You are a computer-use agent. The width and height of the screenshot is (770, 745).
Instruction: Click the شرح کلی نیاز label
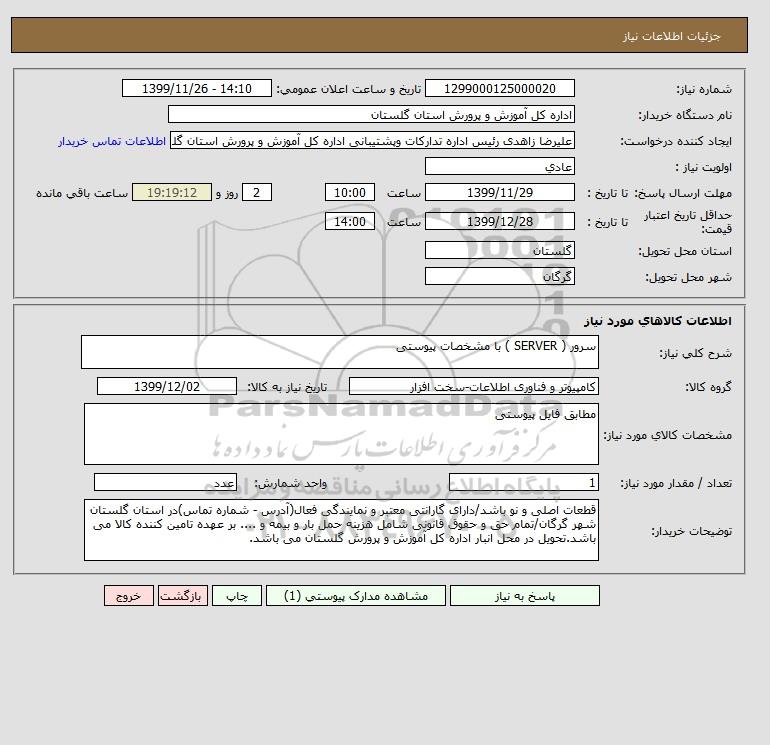pyautogui.click(x=695, y=353)
